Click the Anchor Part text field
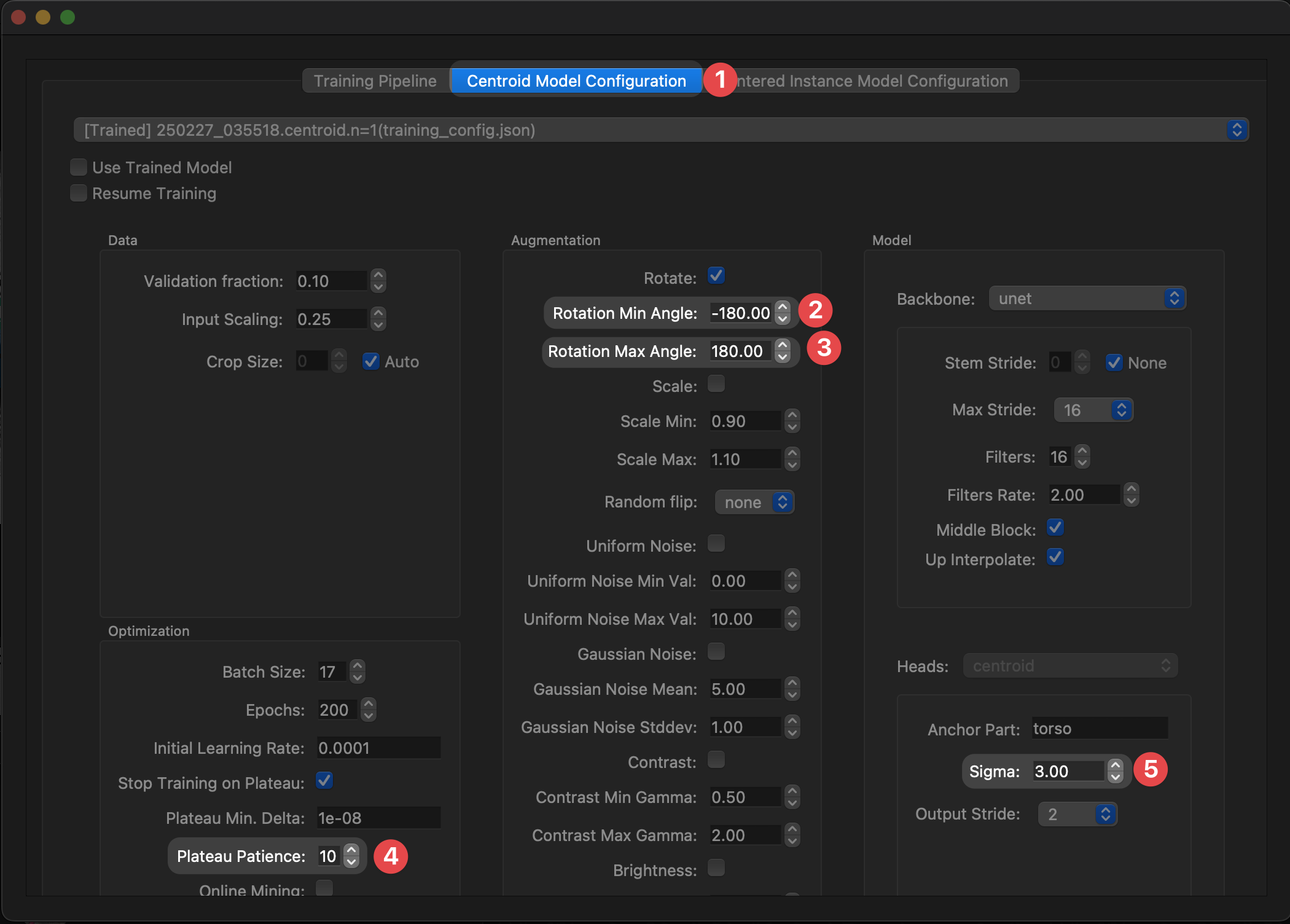The height and width of the screenshot is (924, 1290). [x=1100, y=729]
